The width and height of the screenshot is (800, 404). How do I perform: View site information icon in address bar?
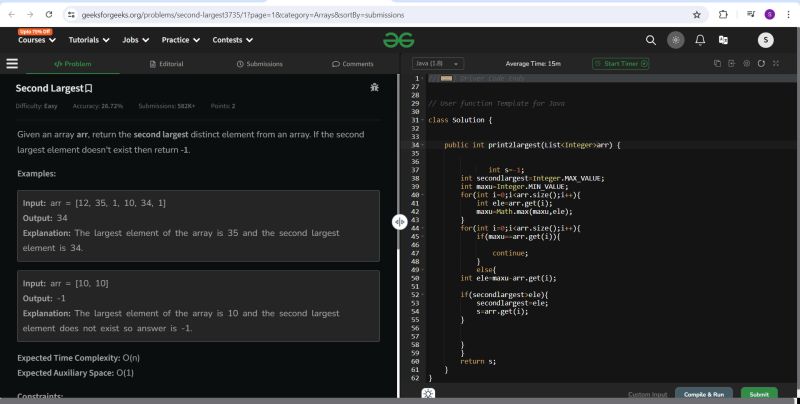(71, 15)
